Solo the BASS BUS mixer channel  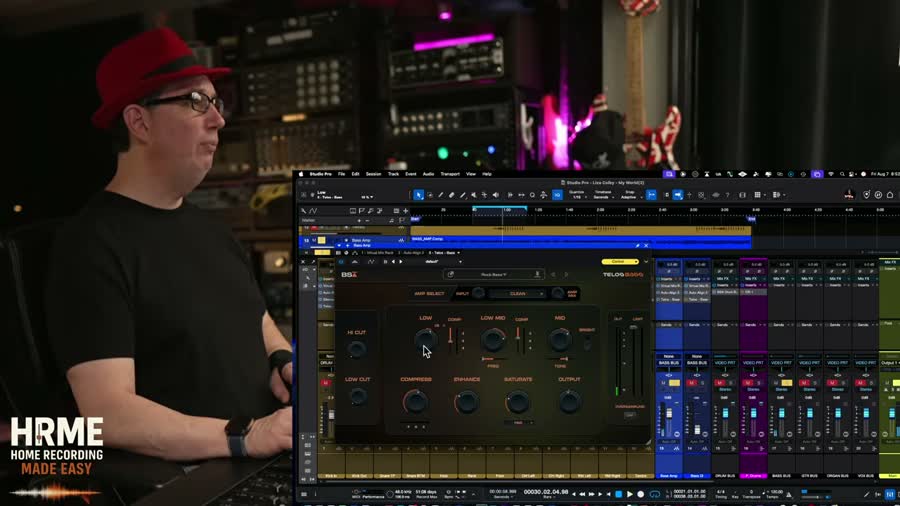(787, 383)
